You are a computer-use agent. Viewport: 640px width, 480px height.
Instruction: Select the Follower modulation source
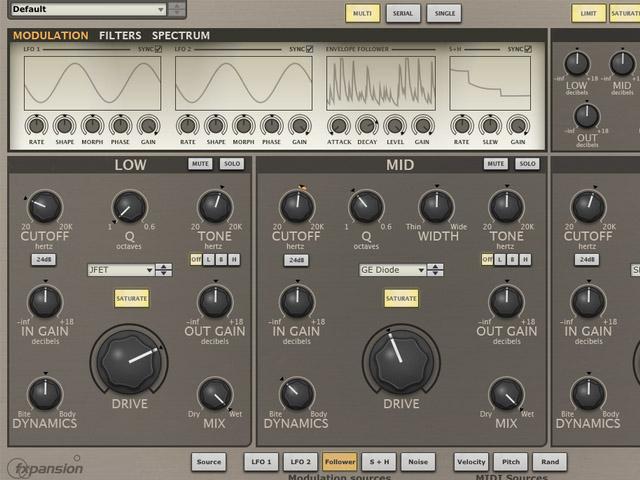tap(339, 462)
